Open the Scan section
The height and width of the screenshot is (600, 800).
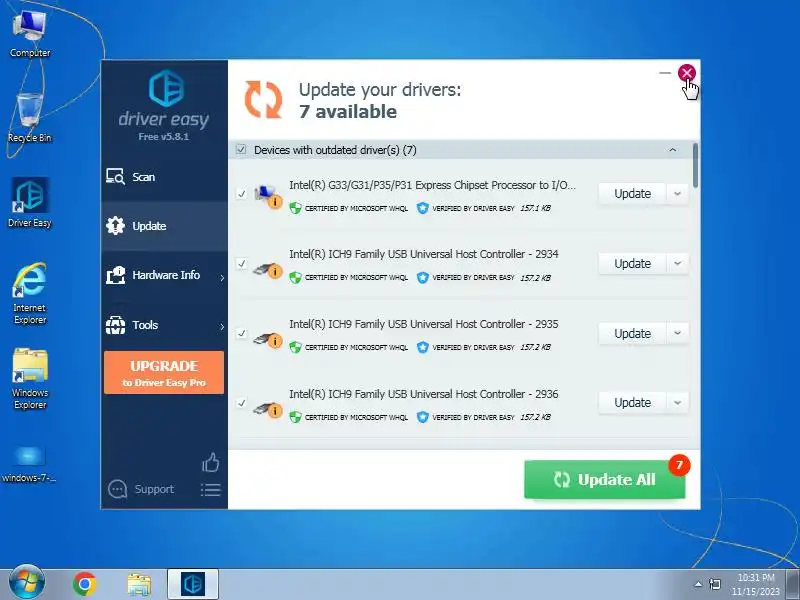point(164,177)
